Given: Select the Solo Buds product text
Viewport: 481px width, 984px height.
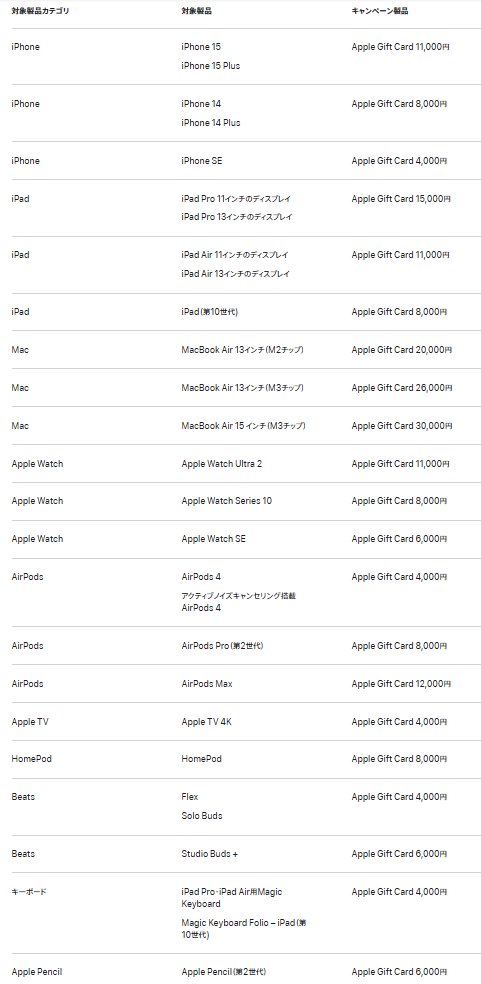Looking at the screenshot, I should click(x=202, y=816).
